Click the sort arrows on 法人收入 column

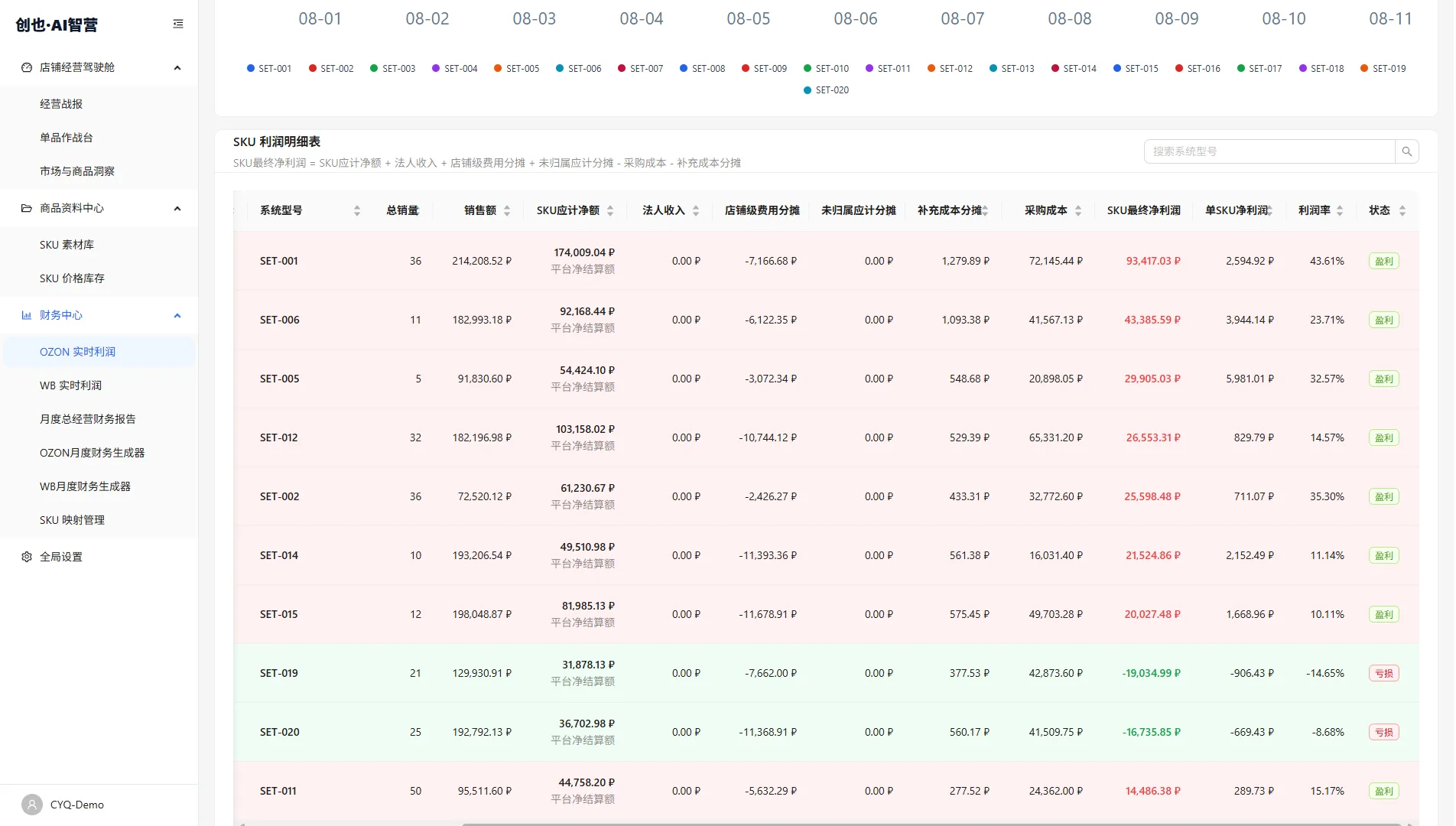point(696,210)
